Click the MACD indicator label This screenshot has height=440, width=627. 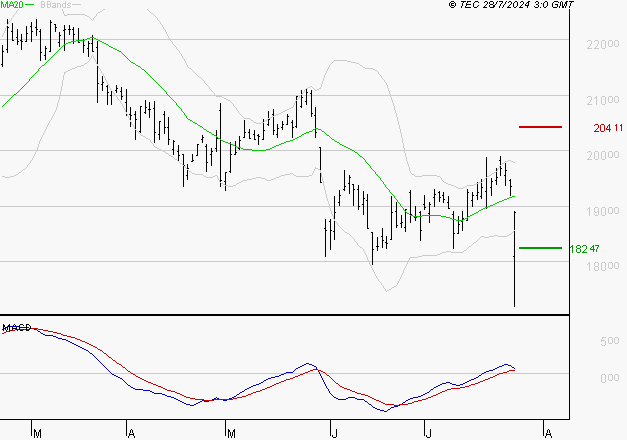[17, 328]
